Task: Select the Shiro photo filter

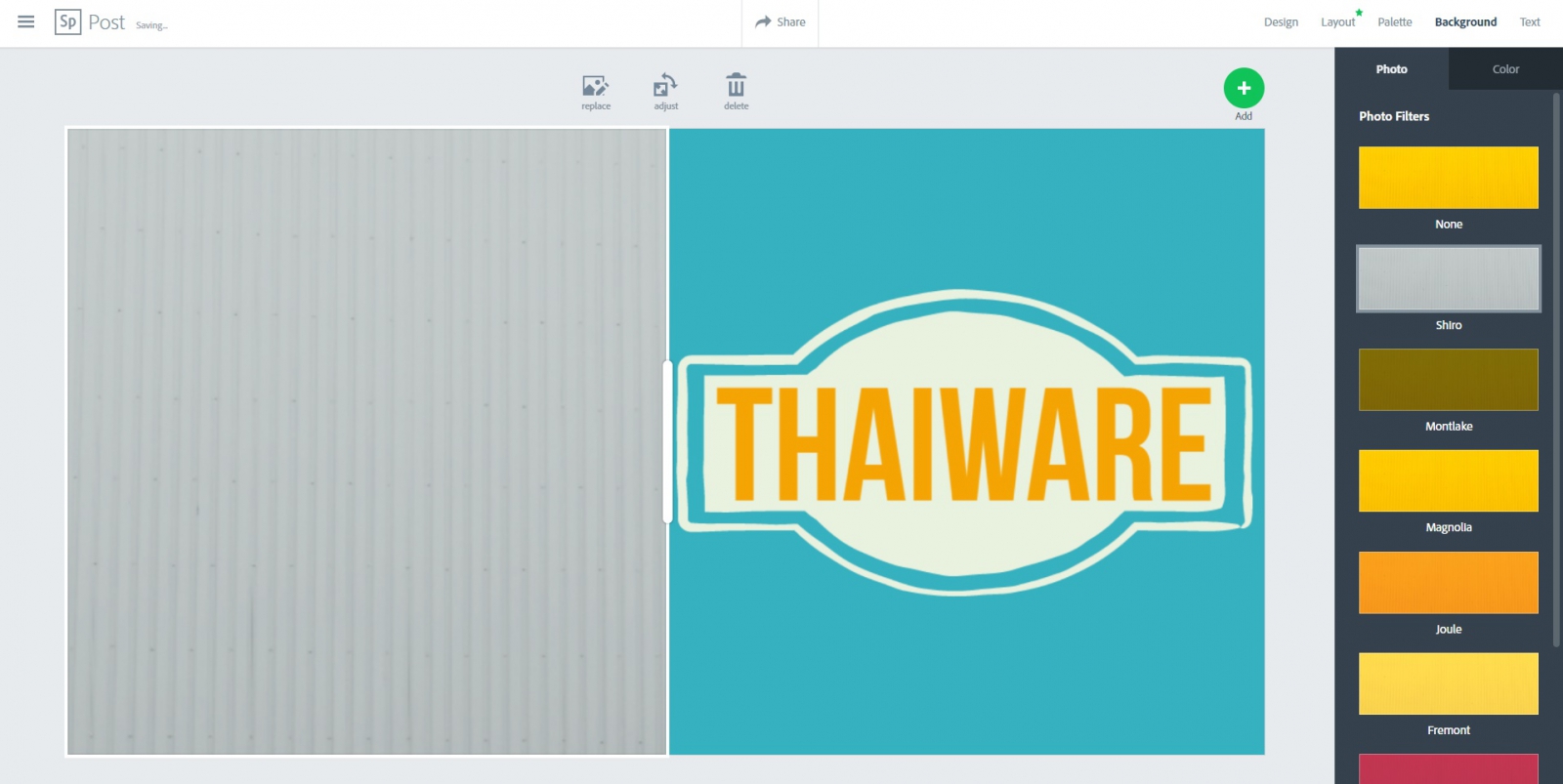Action: [1449, 279]
